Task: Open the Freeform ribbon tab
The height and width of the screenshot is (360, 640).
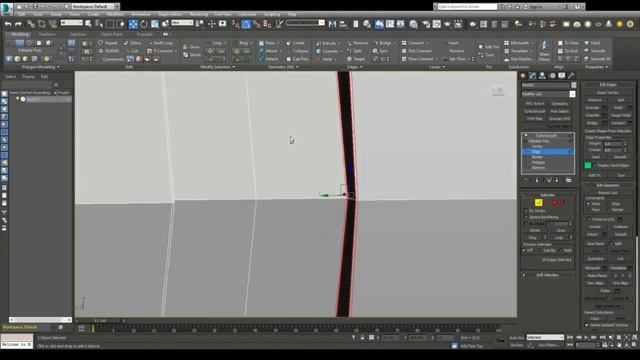Action: coord(47,35)
